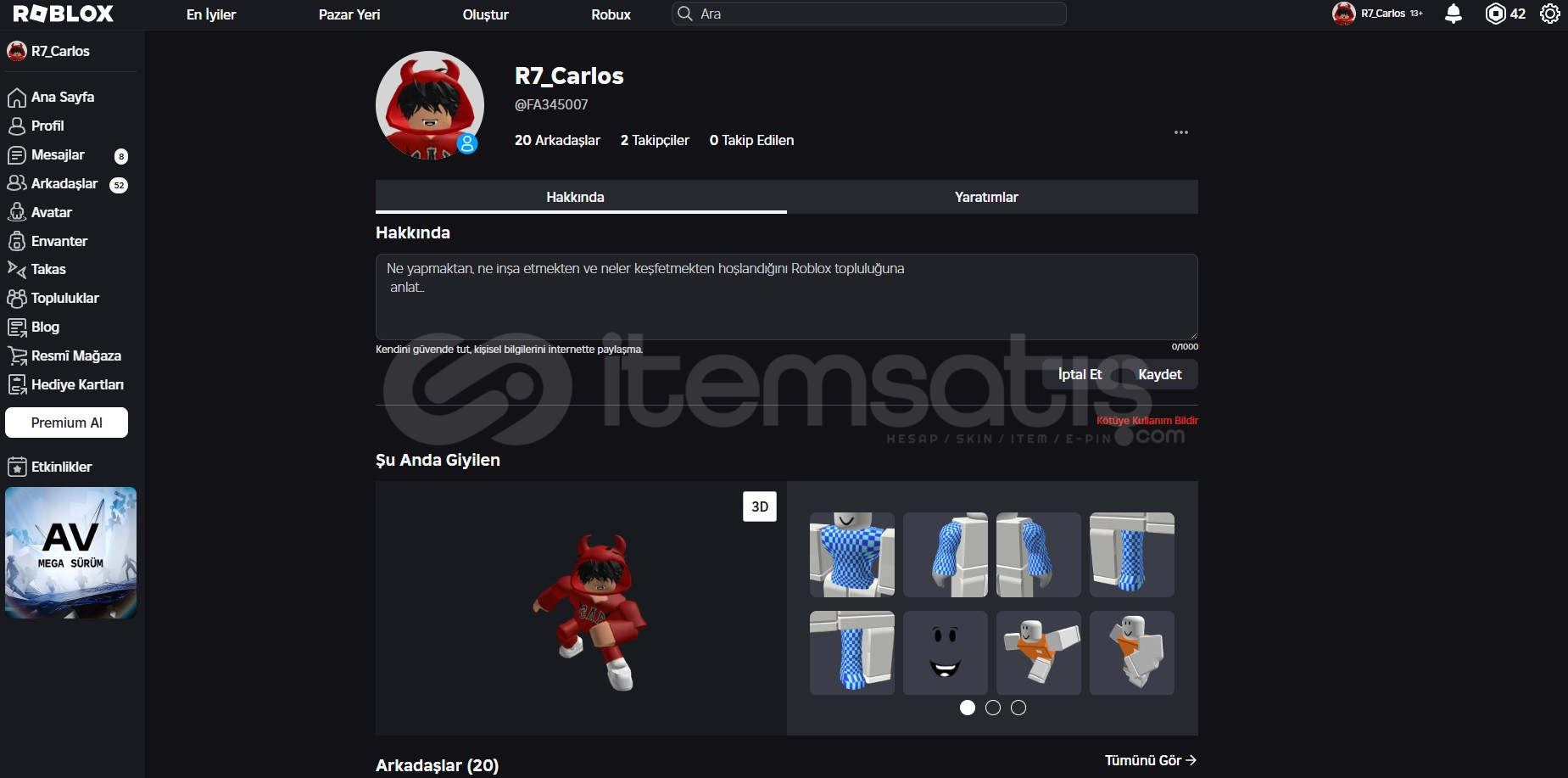Click the İptal Et button
Image resolution: width=1568 pixels, height=778 pixels.
(x=1080, y=374)
